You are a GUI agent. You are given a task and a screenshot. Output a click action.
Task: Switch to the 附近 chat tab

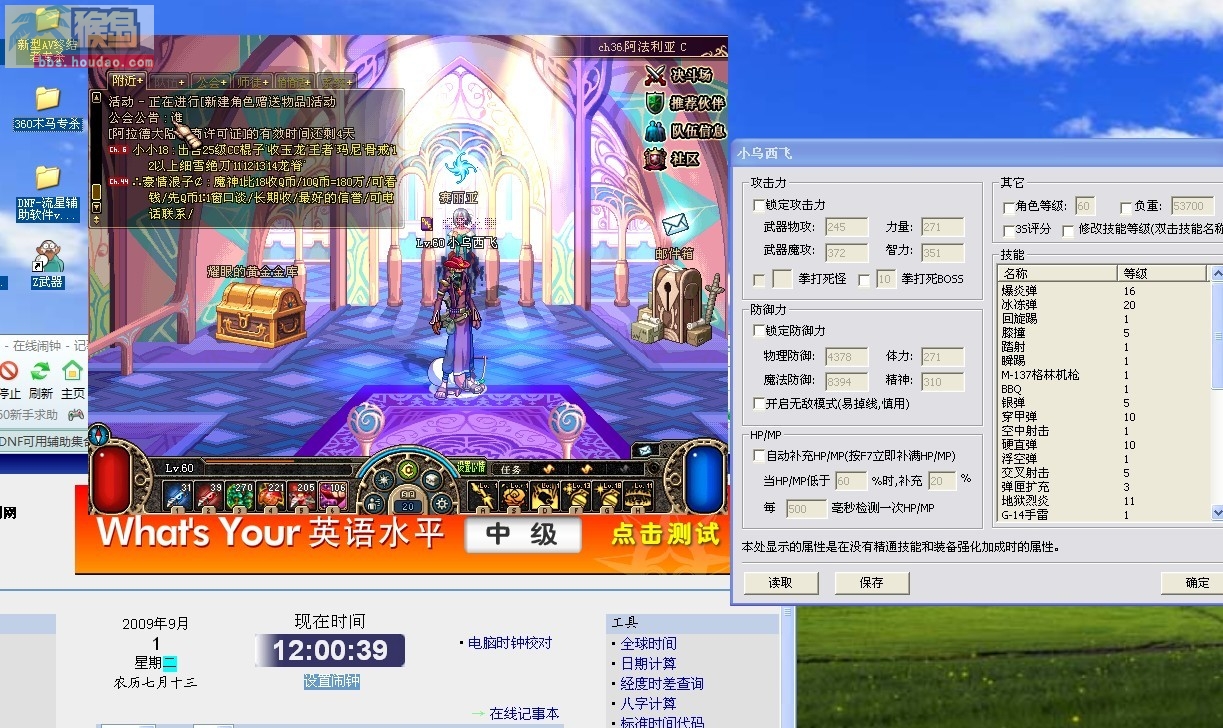pyautogui.click(x=127, y=81)
